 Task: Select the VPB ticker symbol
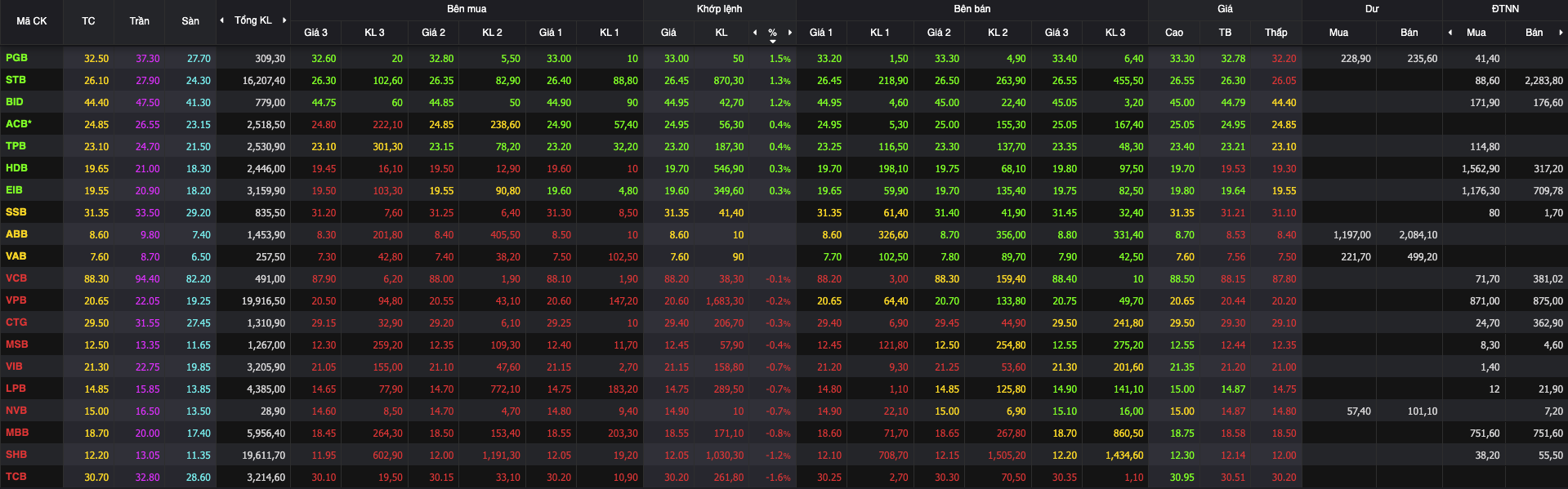[16, 300]
